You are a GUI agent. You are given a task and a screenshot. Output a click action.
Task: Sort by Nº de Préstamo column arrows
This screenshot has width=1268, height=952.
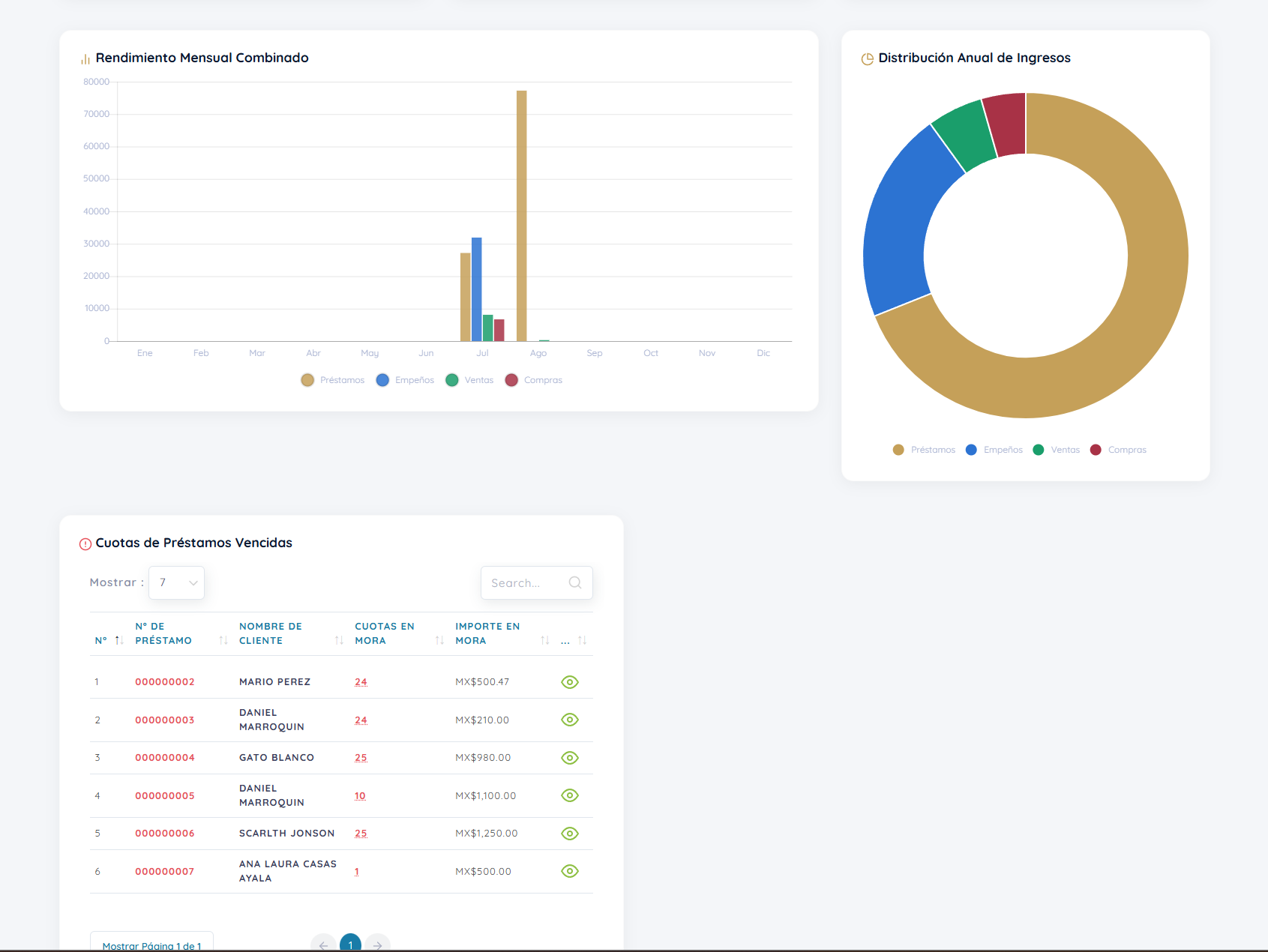[223, 640]
